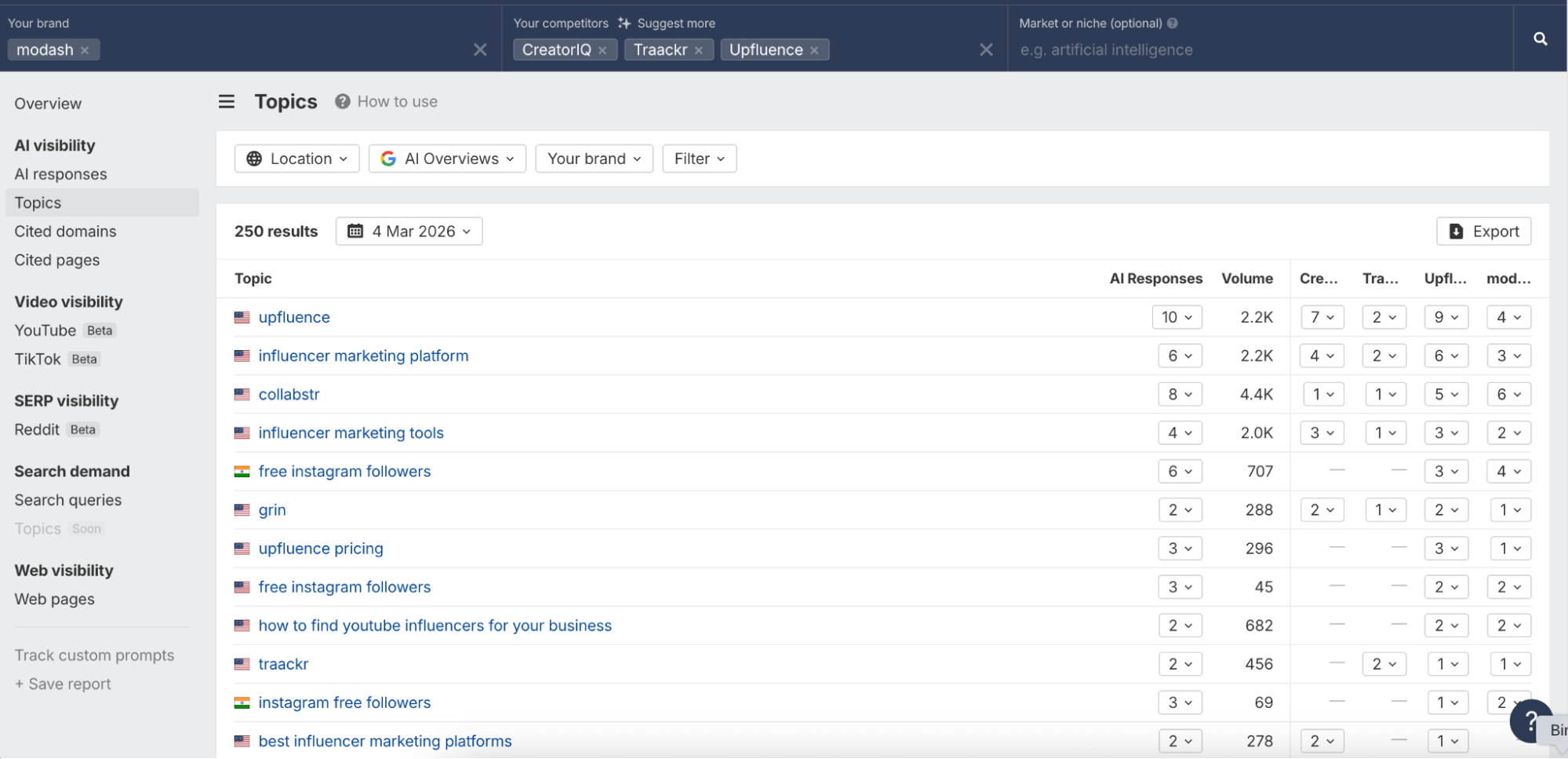
Task: Open the traackr topic link
Action: pos(283,664)
